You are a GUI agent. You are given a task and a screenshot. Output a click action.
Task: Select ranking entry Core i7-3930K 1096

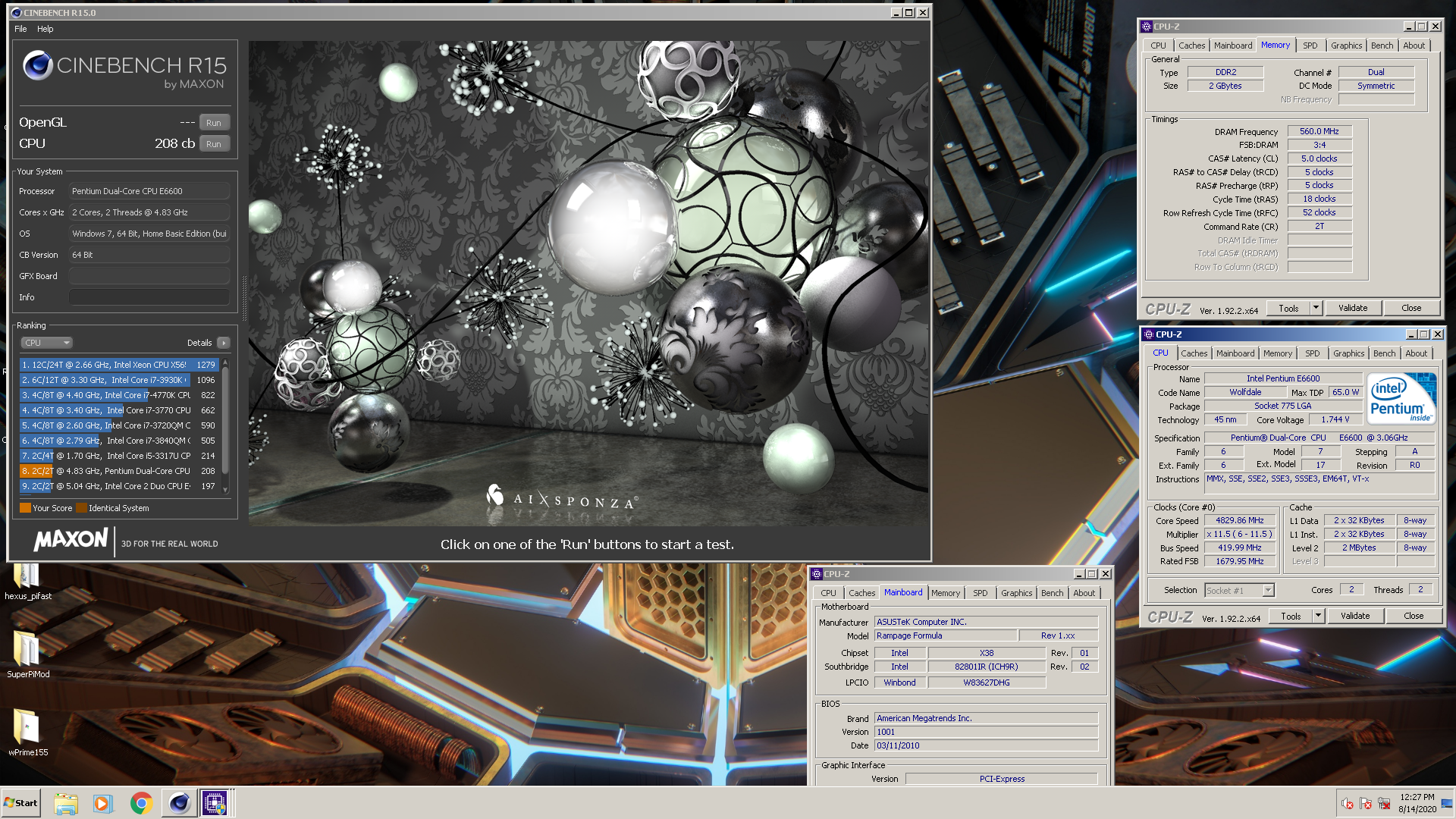click(x=119, y=380)
